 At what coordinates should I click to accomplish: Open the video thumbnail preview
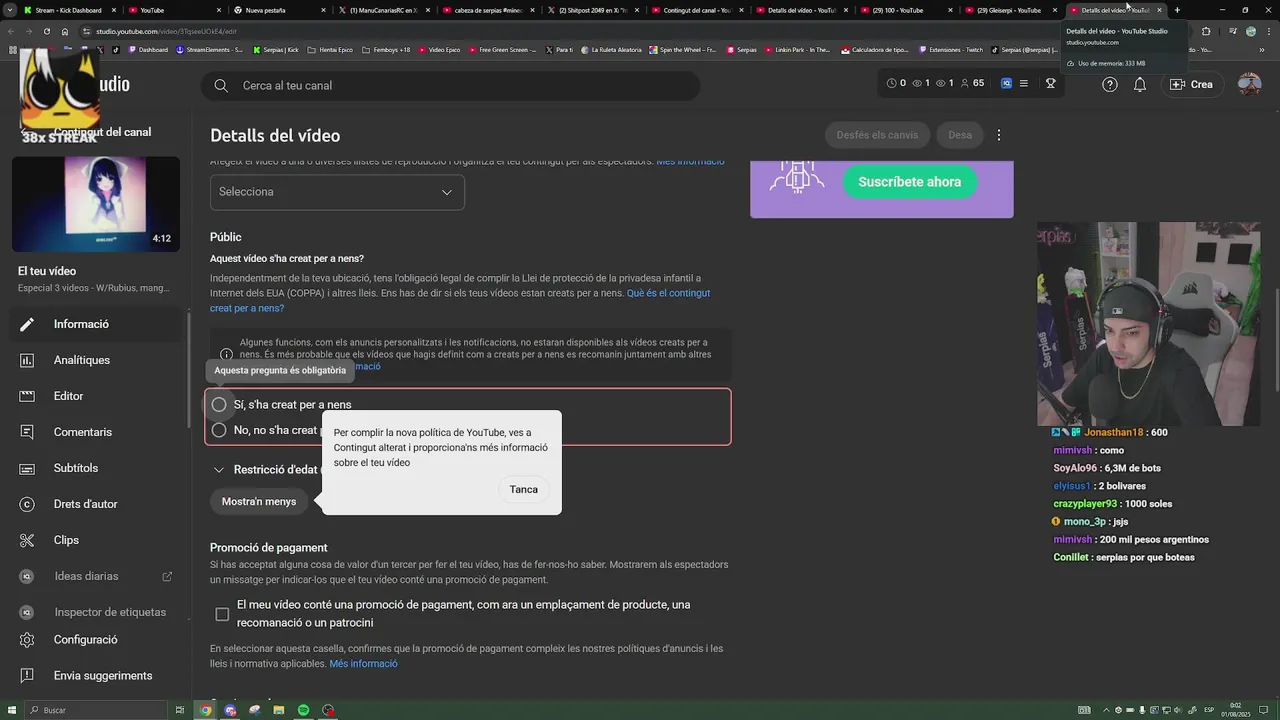coord(96,204)
